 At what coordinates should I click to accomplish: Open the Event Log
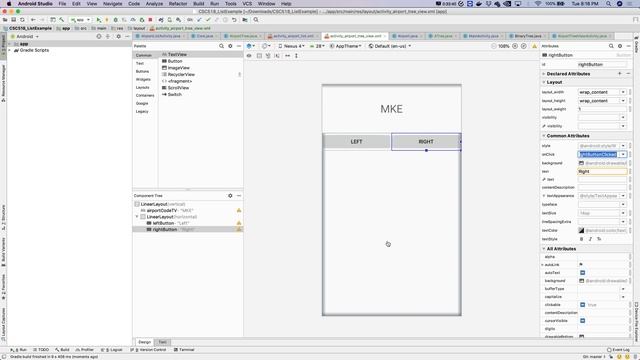(617, 350)
